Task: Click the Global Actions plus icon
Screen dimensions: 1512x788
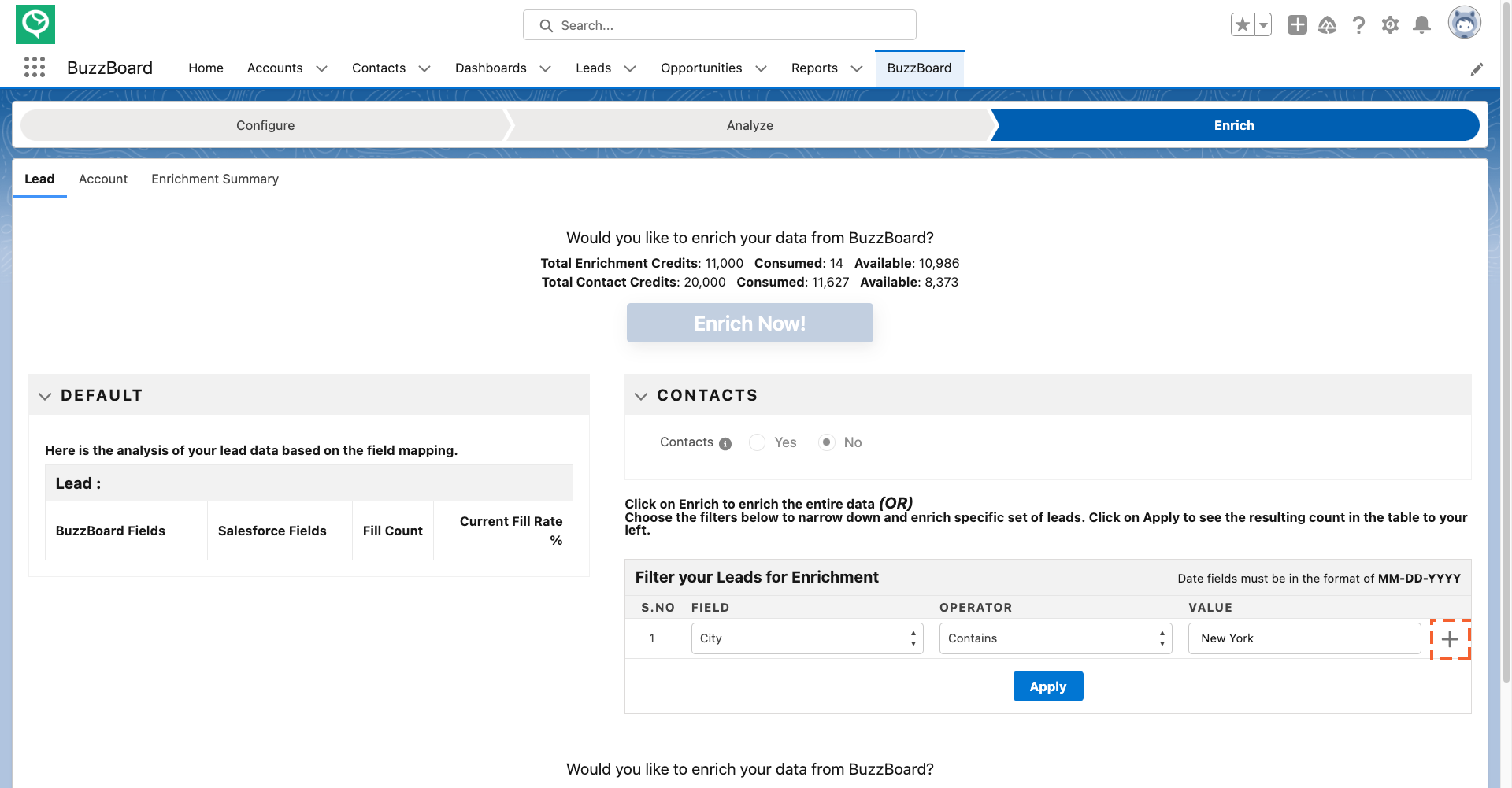Action: pos(1297,25)
